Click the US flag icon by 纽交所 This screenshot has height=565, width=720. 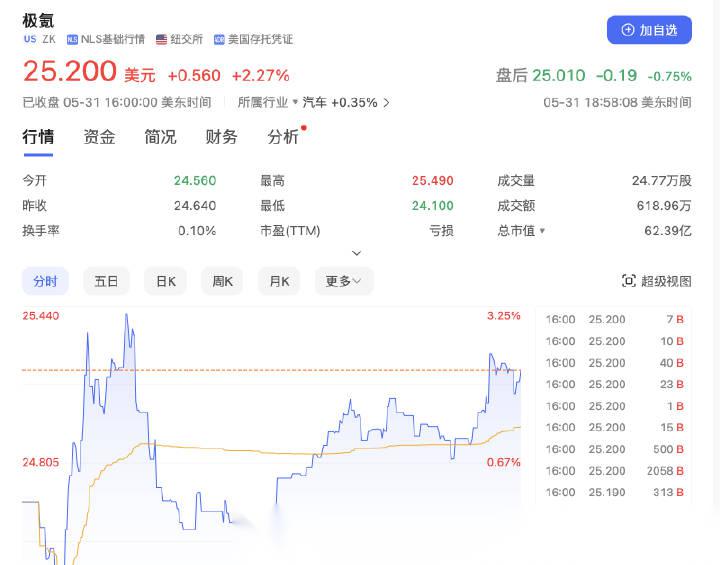161,40
